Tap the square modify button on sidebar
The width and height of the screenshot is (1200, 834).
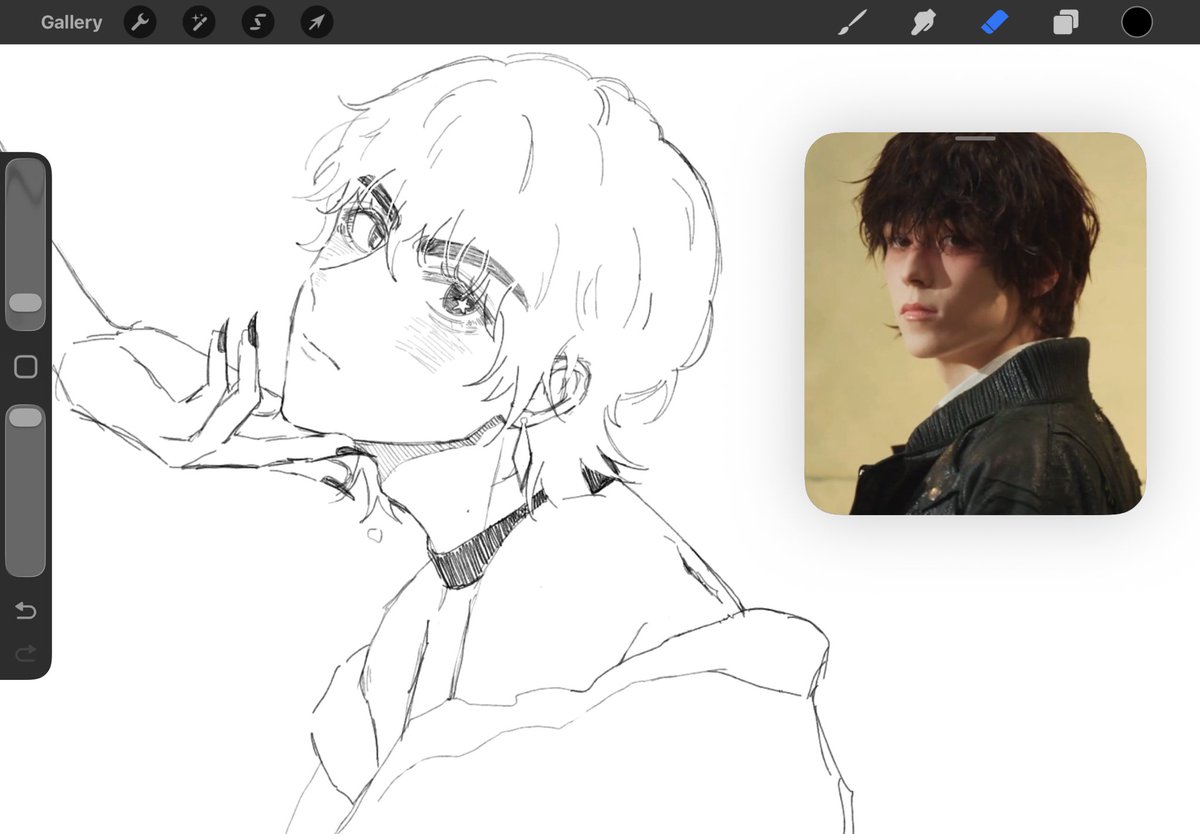(26, 367)
